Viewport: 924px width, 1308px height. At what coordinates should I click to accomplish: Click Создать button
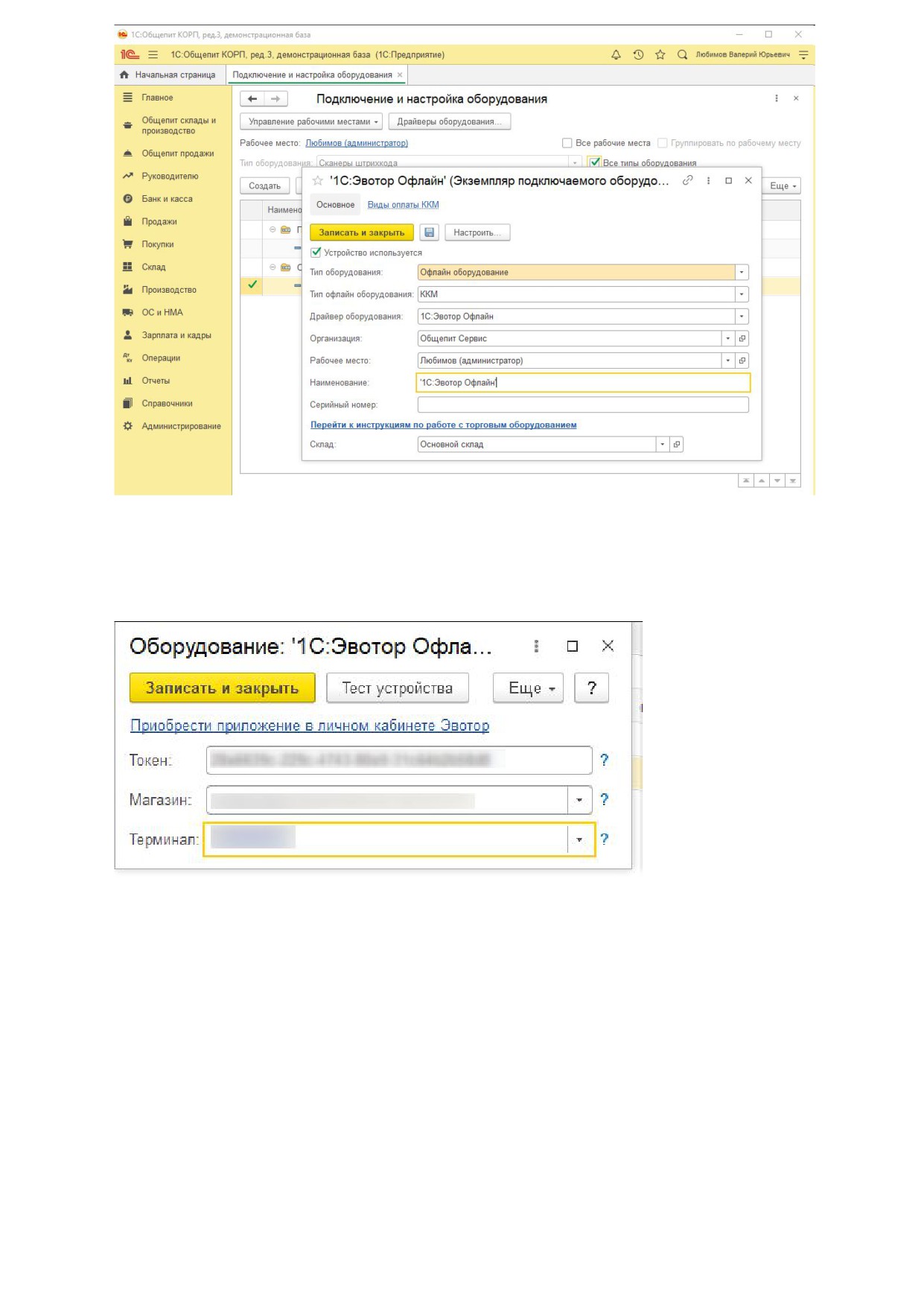click(x=265, y=185)
